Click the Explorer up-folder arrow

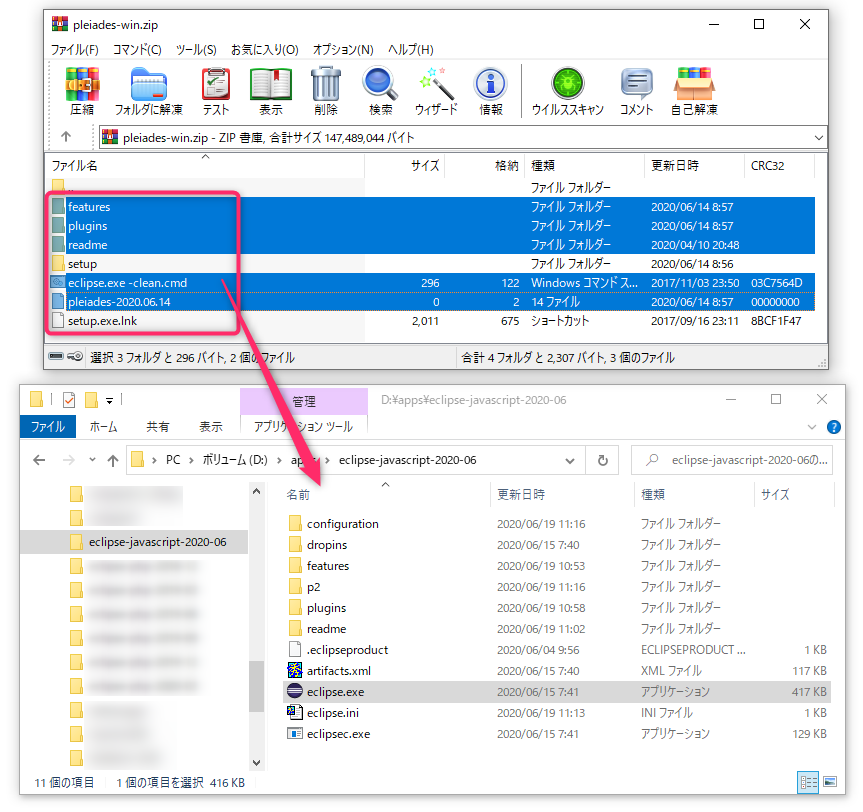[x=113, y=460]
